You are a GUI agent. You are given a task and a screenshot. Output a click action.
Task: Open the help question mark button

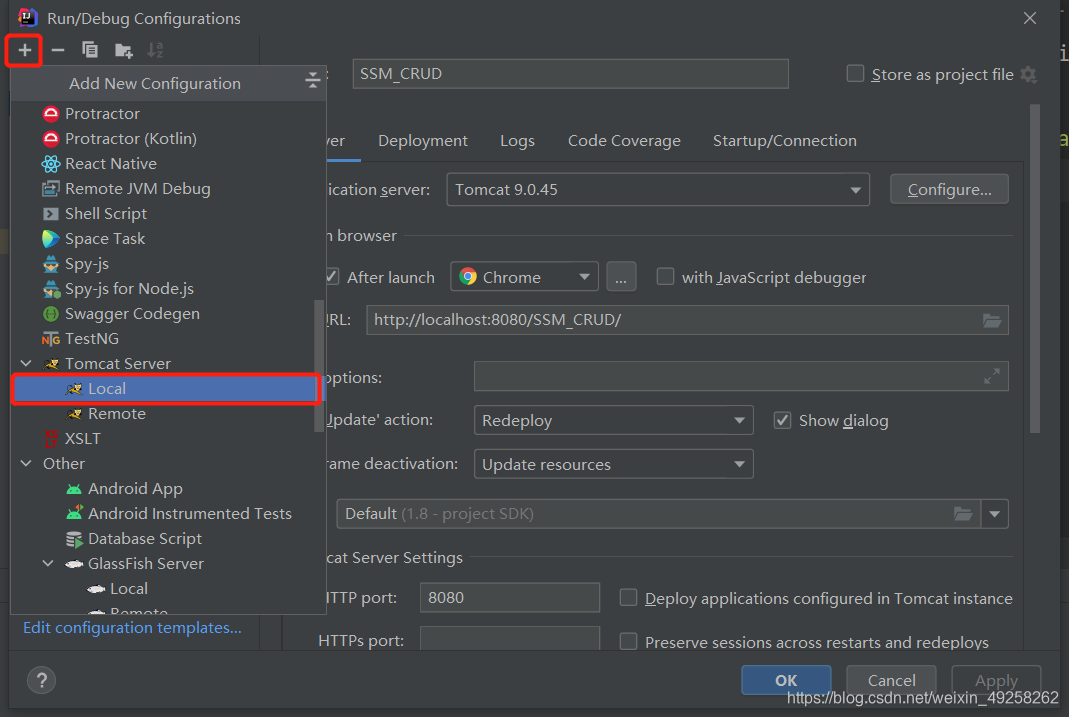point(42,680)
